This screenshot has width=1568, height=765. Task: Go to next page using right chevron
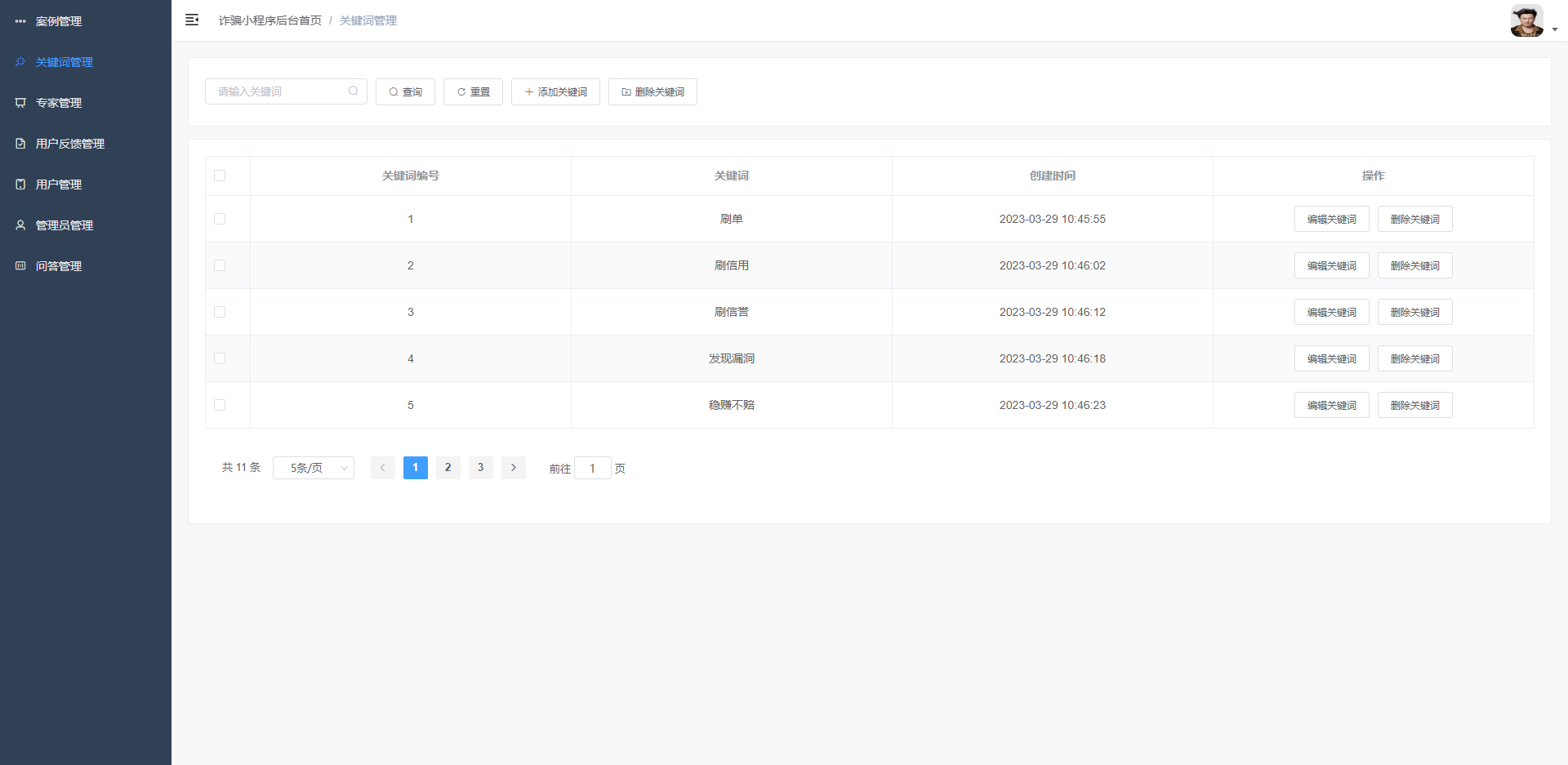coord(513,468)
